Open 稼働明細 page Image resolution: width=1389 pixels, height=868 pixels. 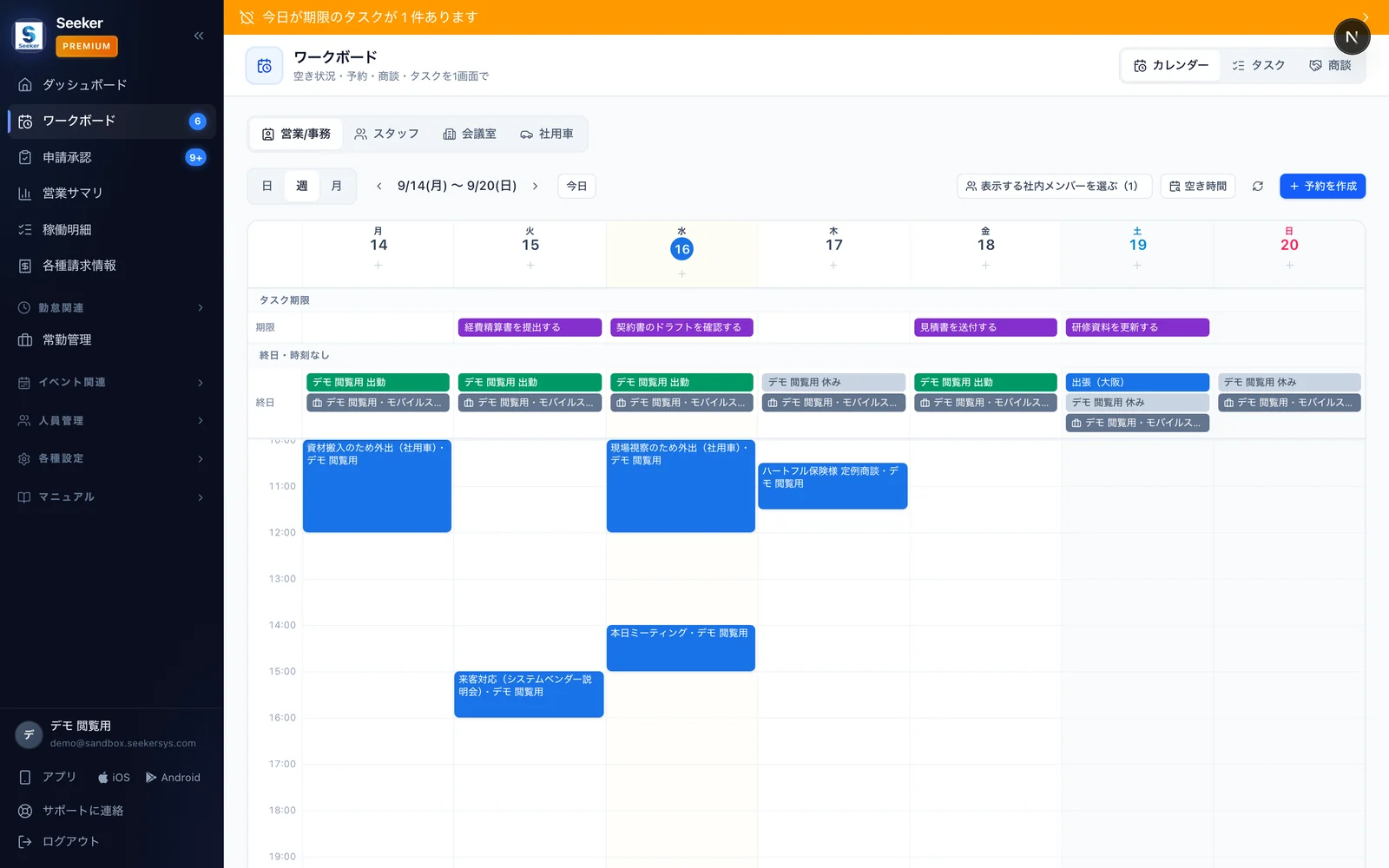click(x=111, y=229)
